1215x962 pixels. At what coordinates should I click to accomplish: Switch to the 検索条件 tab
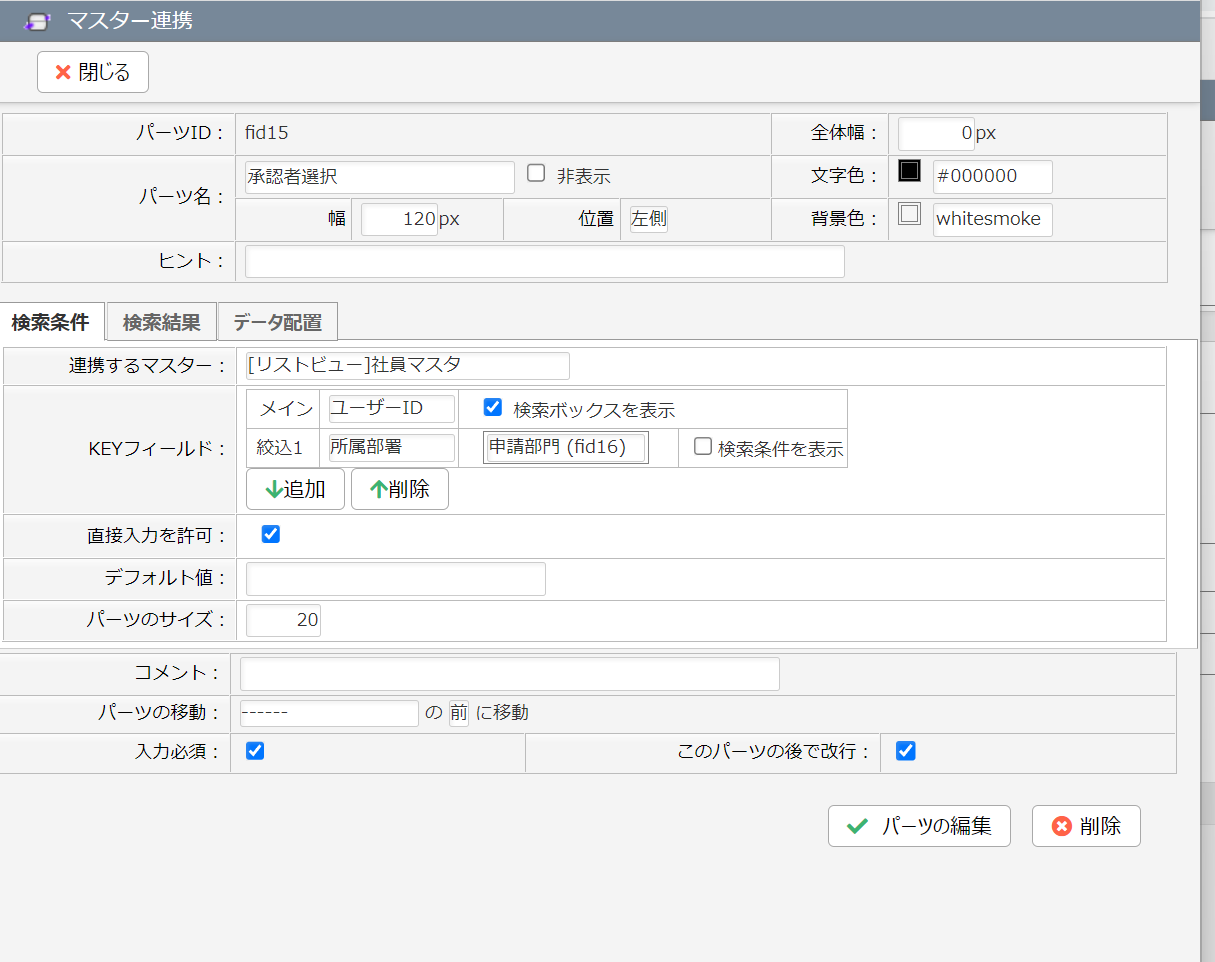50,322
